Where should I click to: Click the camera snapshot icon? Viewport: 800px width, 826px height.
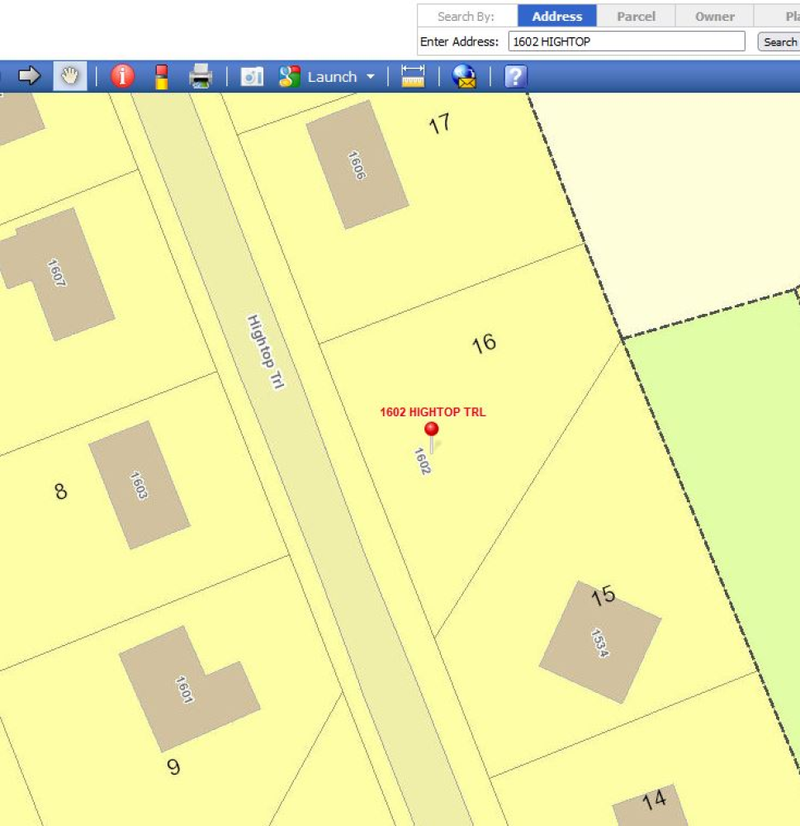pyautogui.click(x=252, y=76)
